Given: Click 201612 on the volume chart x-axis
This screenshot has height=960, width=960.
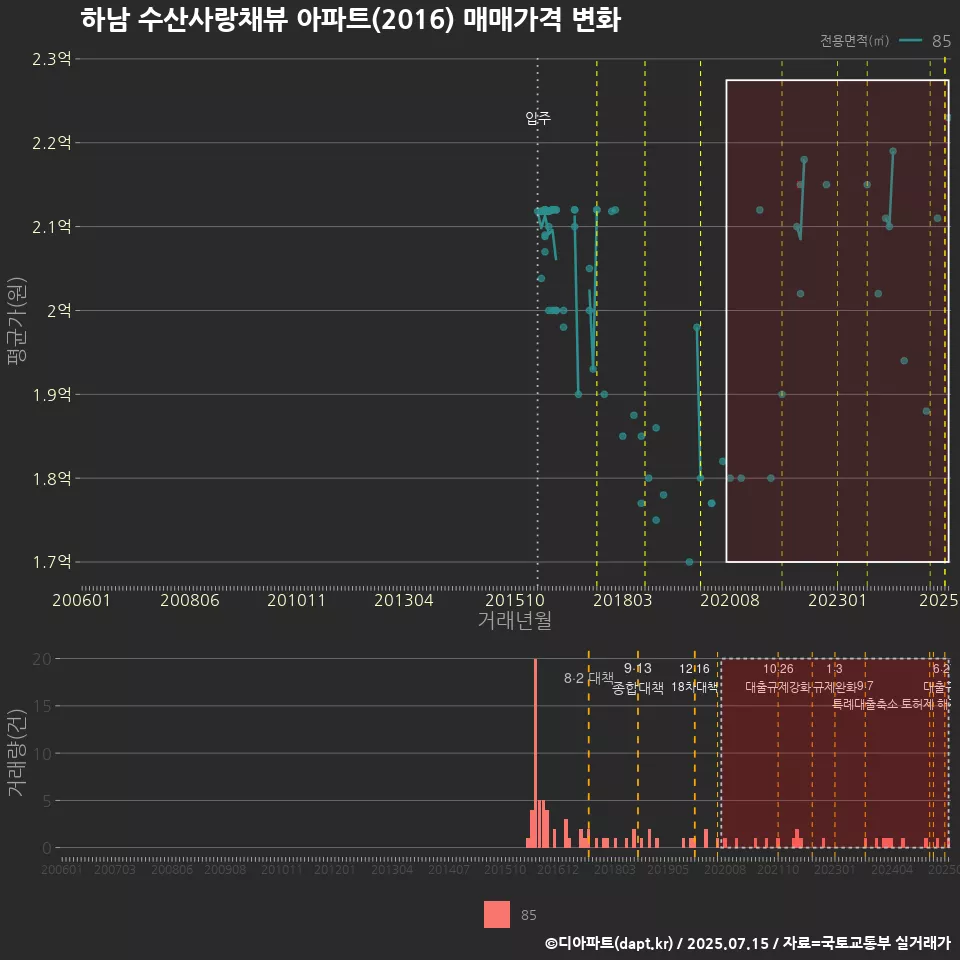Looking at the screenshot, I should point(558,869).
